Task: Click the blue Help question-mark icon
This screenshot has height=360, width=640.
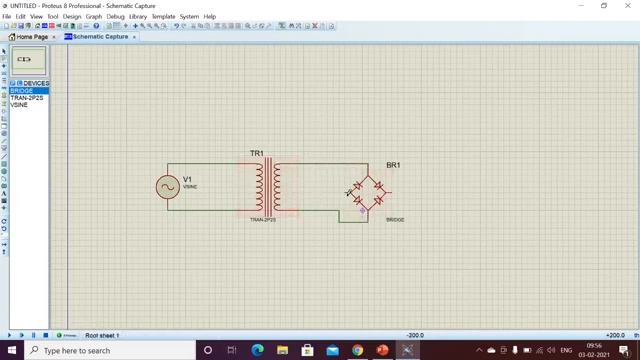Action: tap(96, 26)
